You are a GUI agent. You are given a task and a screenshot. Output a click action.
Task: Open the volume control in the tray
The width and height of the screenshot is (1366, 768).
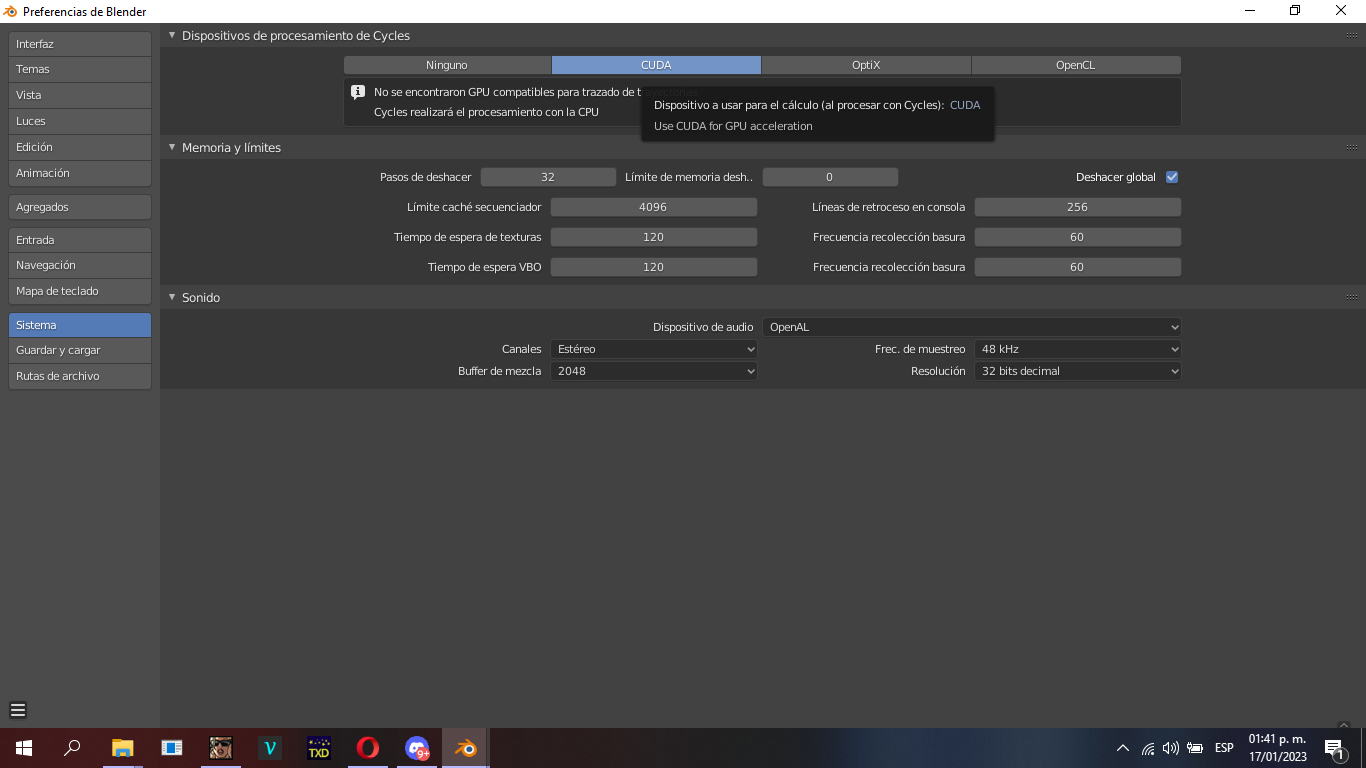[x=1171, y=748]
